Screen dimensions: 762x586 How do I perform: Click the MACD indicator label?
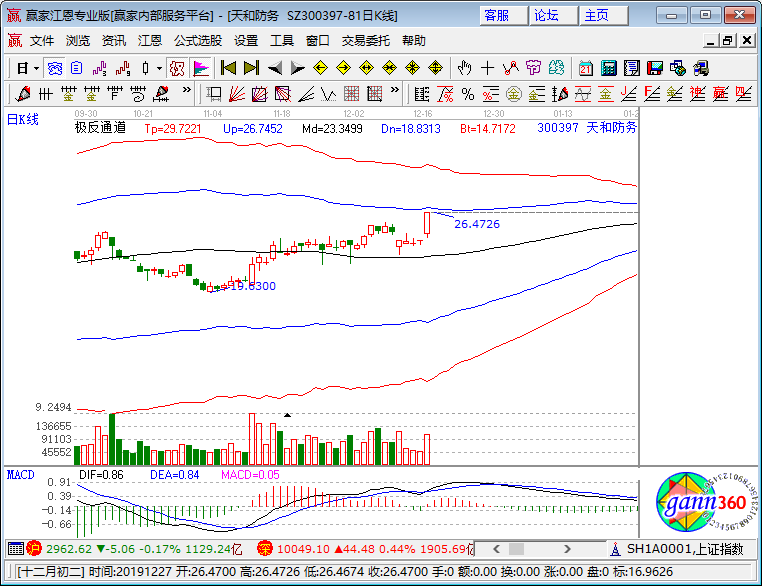[21, 475]
